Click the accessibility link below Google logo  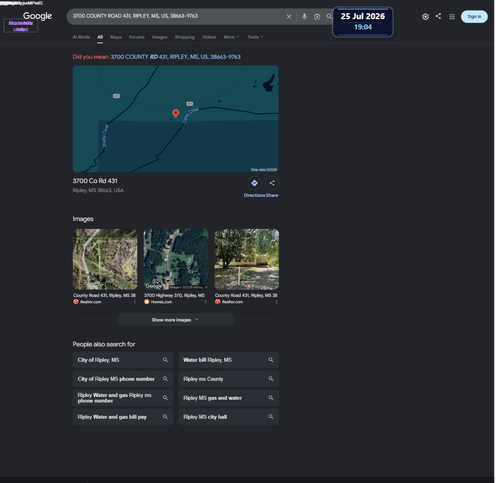(21, 26)
